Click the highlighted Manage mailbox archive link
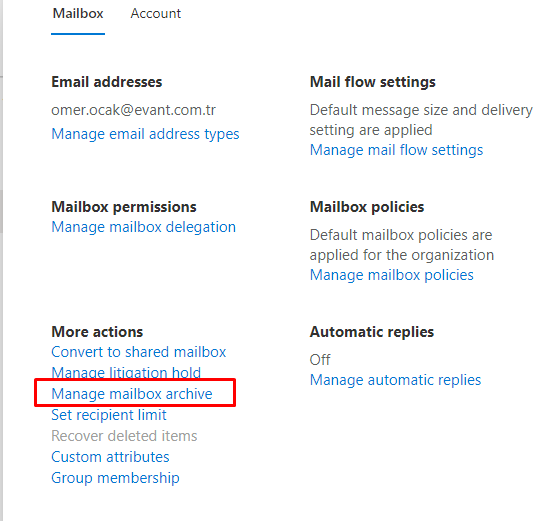Image resolution: width=545 pixels, height=521 pixels. click(x=132, y=394)
